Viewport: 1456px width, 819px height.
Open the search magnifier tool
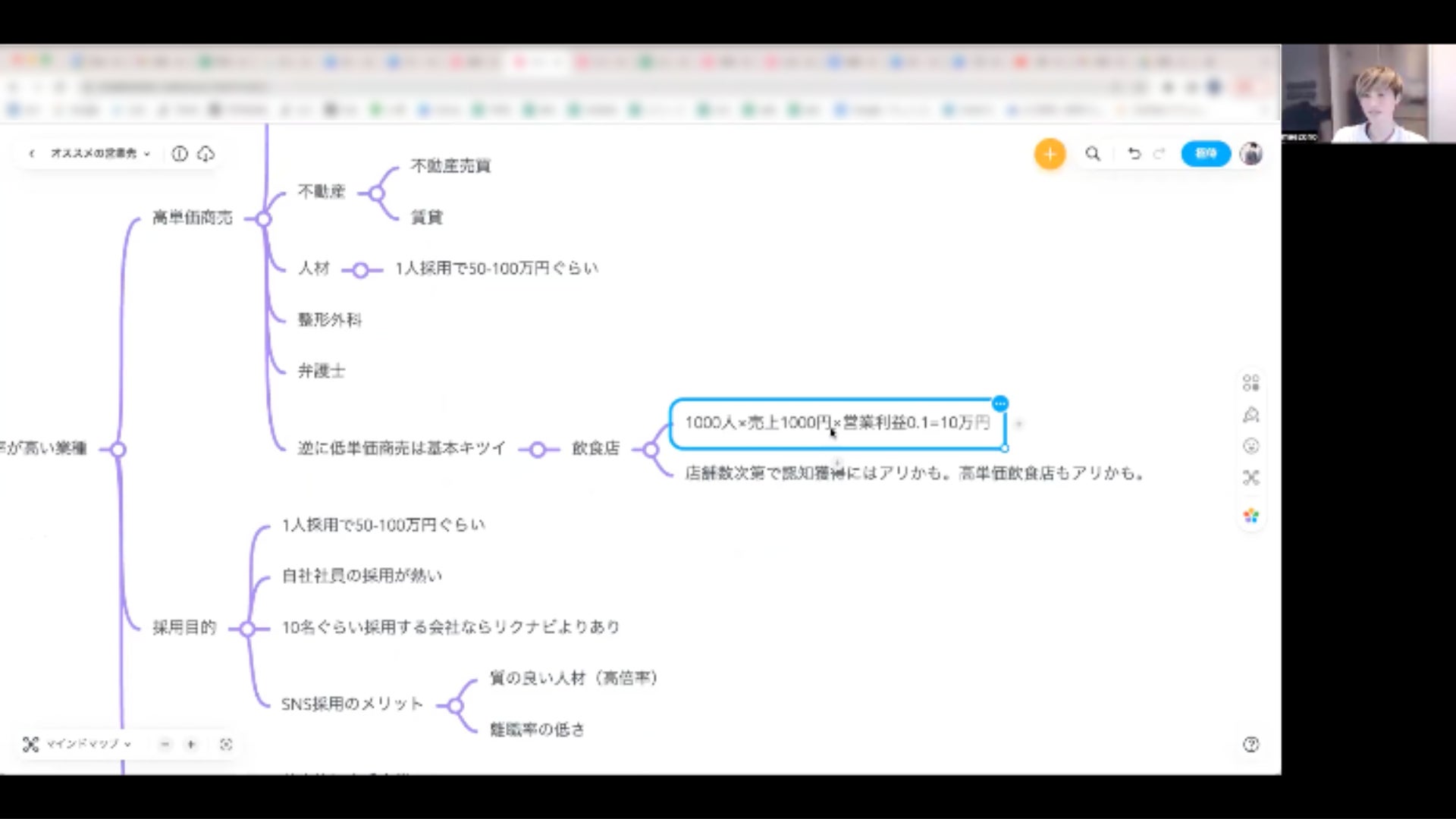click(x=1093, y=154)
